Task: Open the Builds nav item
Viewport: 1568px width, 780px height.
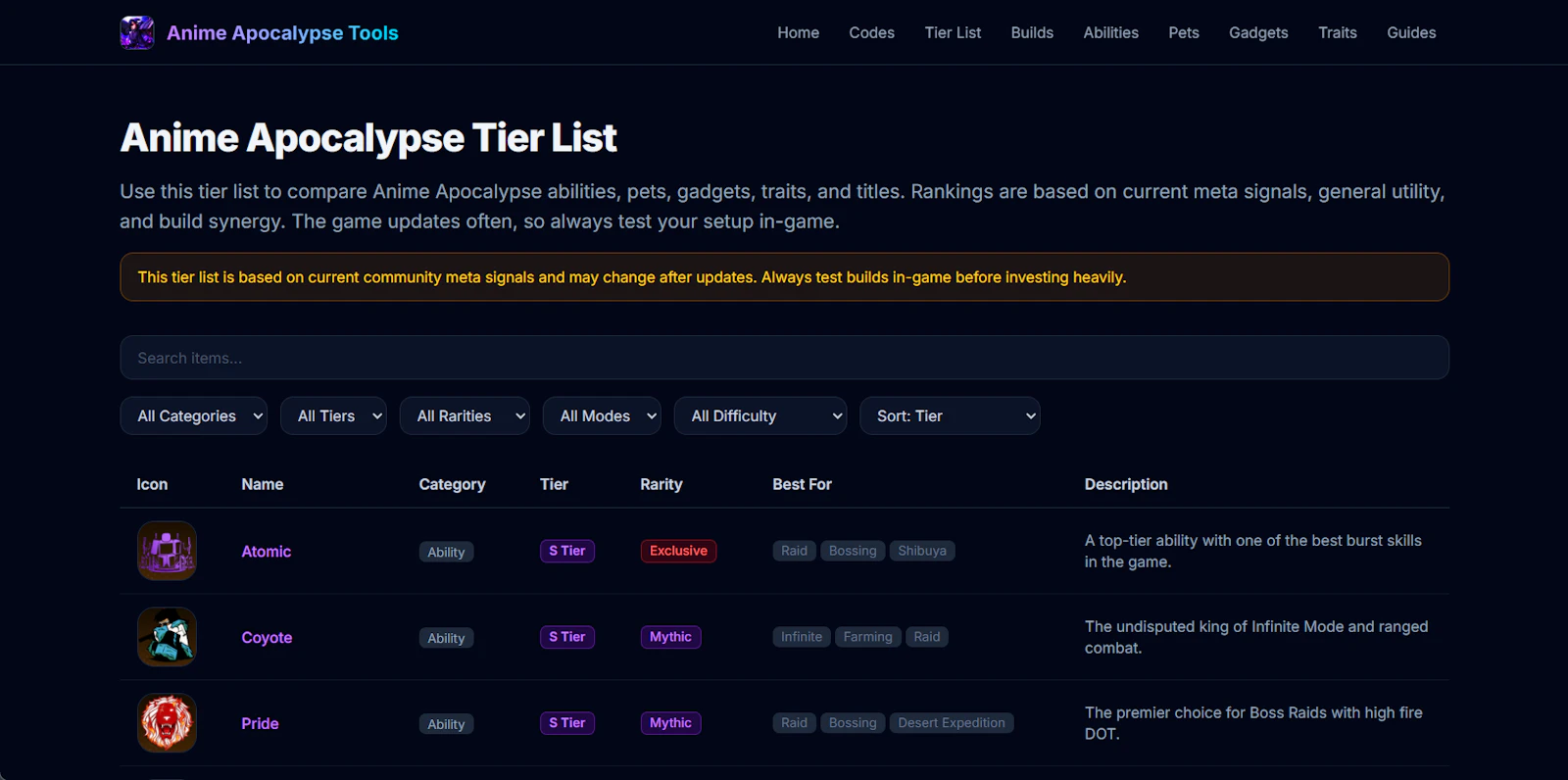Action: (x=1032, y=32)
